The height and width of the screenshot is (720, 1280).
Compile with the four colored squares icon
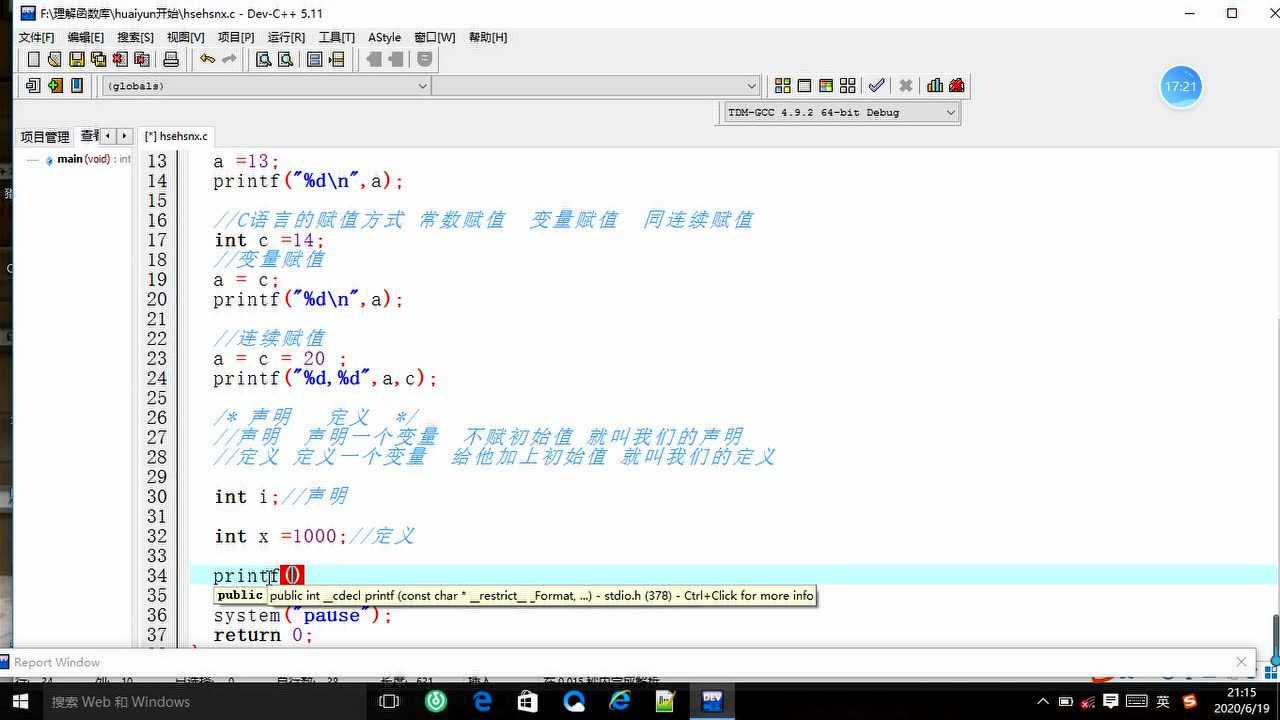coord(783,86)
